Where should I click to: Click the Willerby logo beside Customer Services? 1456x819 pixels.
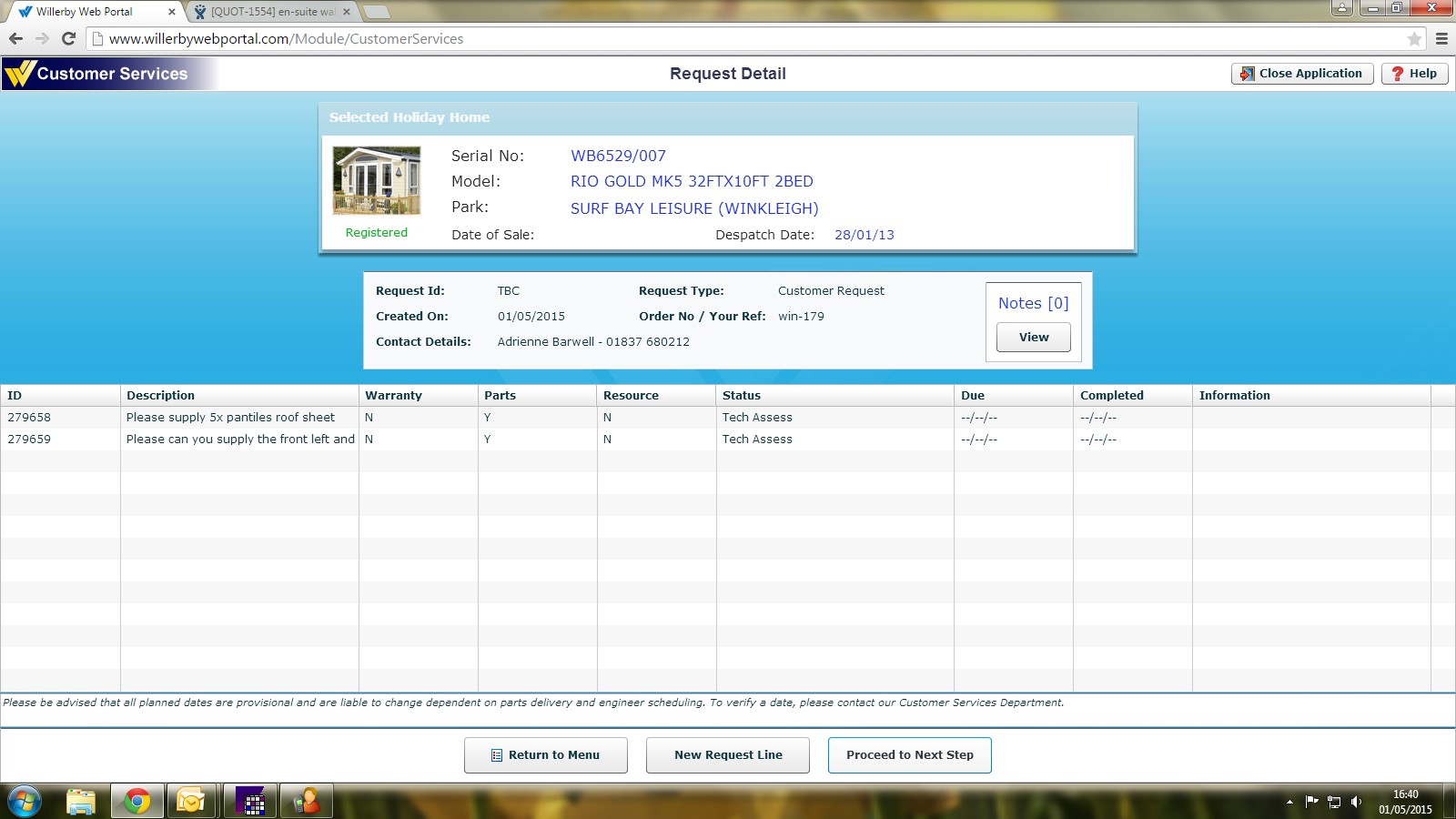pyautogui.click(x=20, y=74)
